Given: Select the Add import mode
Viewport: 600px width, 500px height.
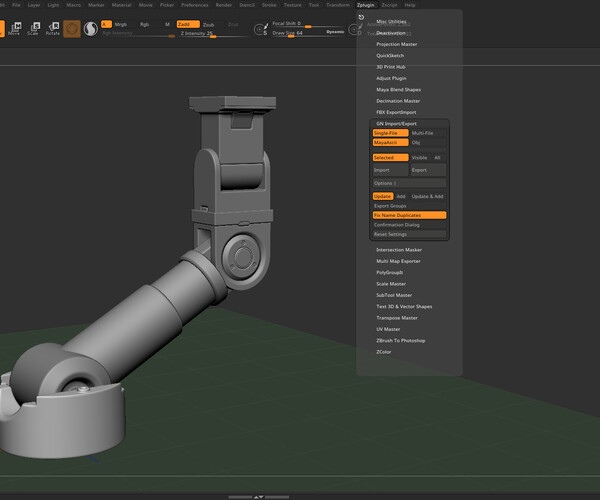Looking at the screenshot, I should 401,196.
